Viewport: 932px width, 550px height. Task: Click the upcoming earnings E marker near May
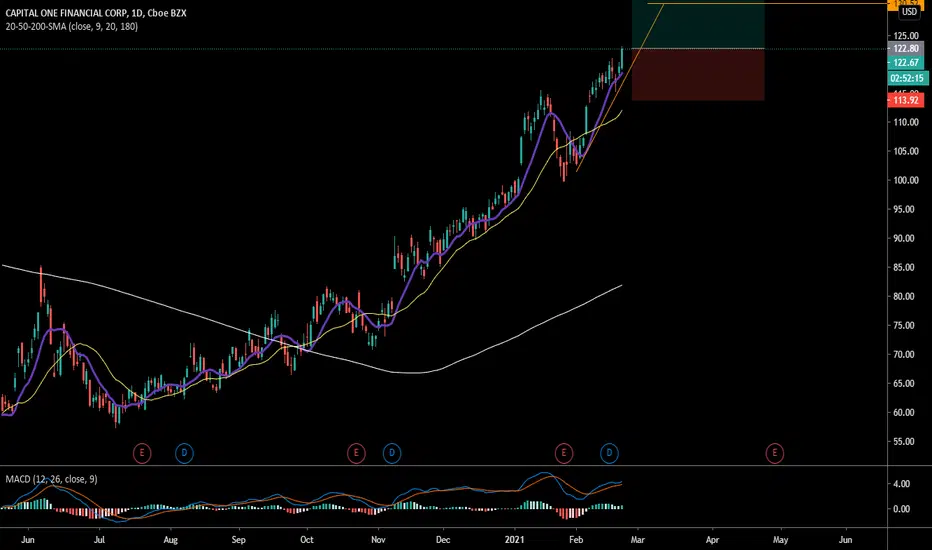point(774,453)
